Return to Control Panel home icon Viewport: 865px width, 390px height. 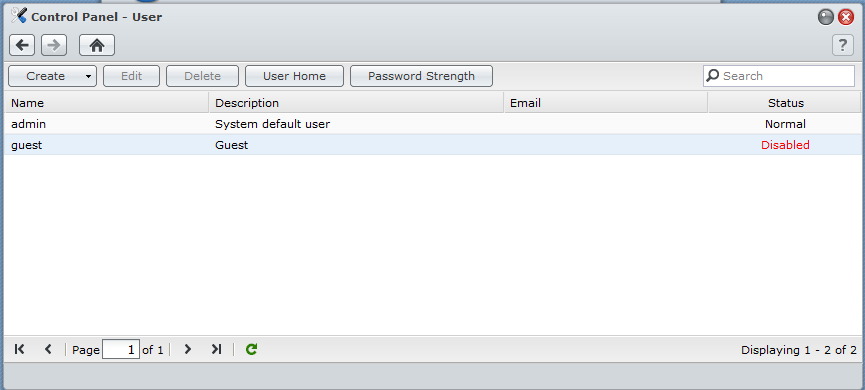pos(97,45)
